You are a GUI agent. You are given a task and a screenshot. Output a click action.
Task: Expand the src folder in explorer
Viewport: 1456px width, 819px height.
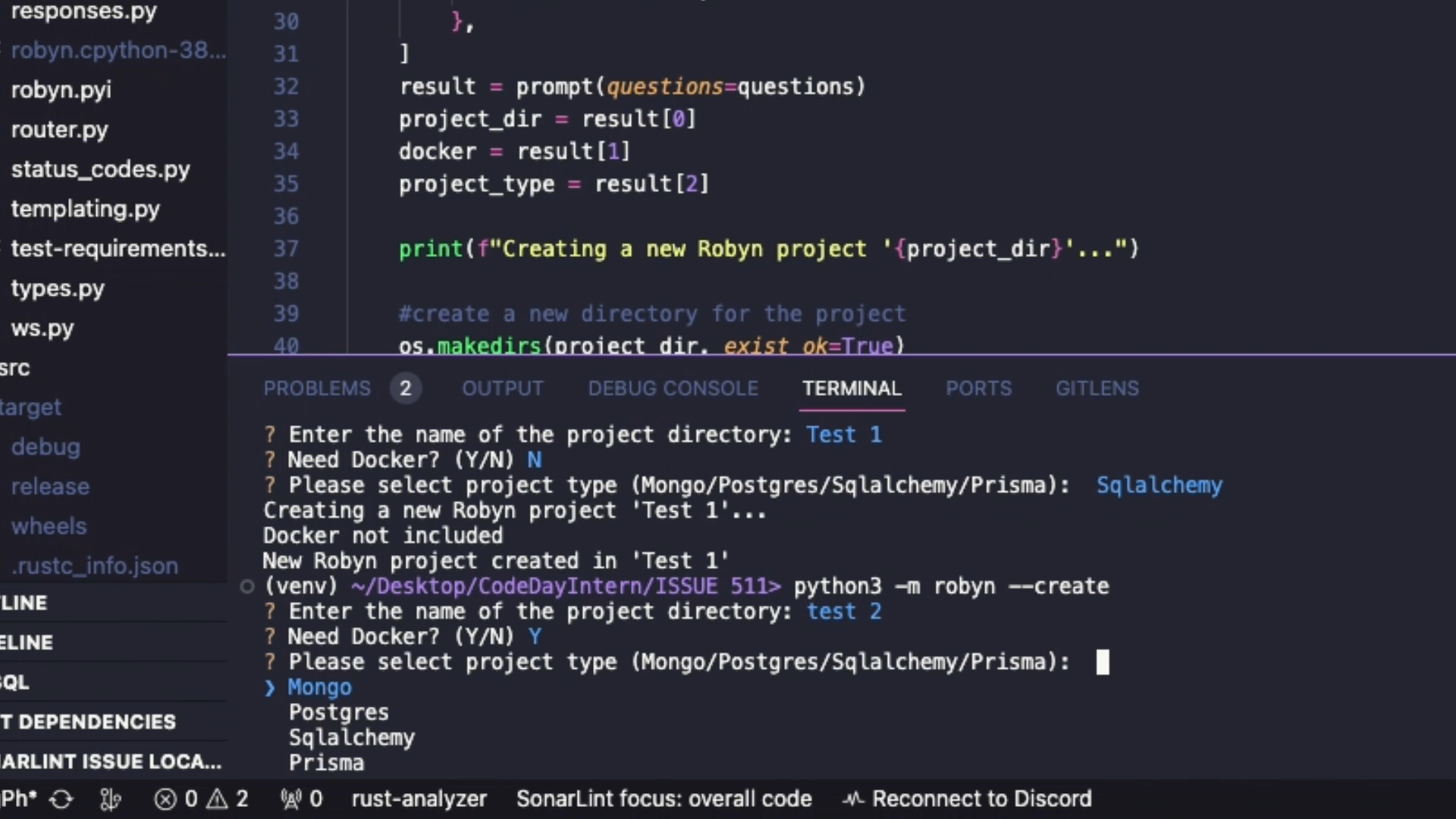point(15,368)
